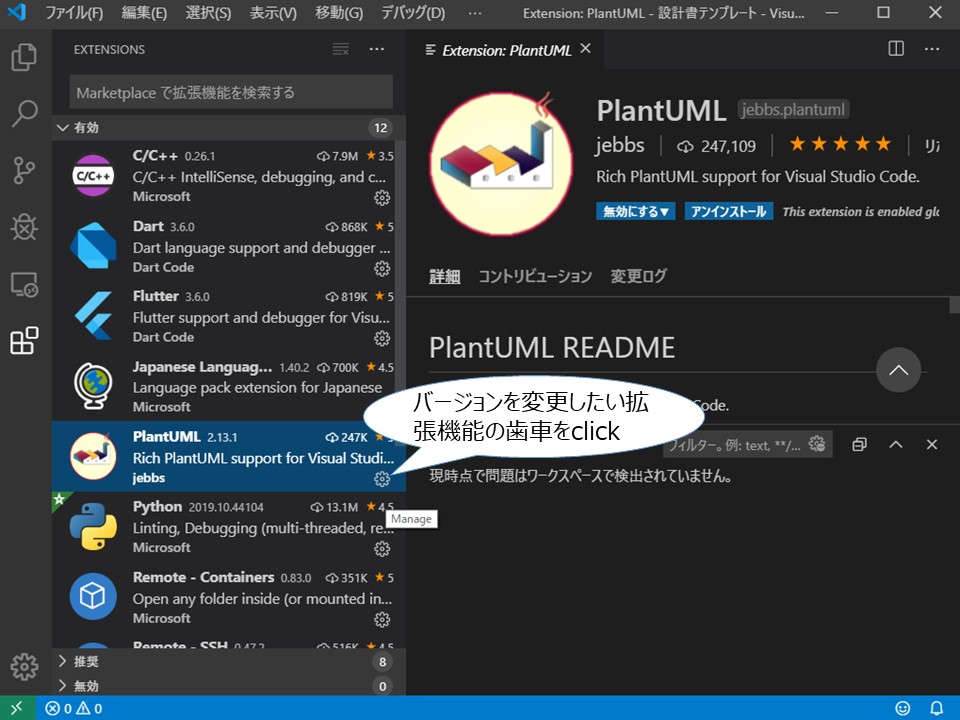Select Japanese Language Pack extension
The height and width of the screenshot is (720, 960).
click(229, 386)
